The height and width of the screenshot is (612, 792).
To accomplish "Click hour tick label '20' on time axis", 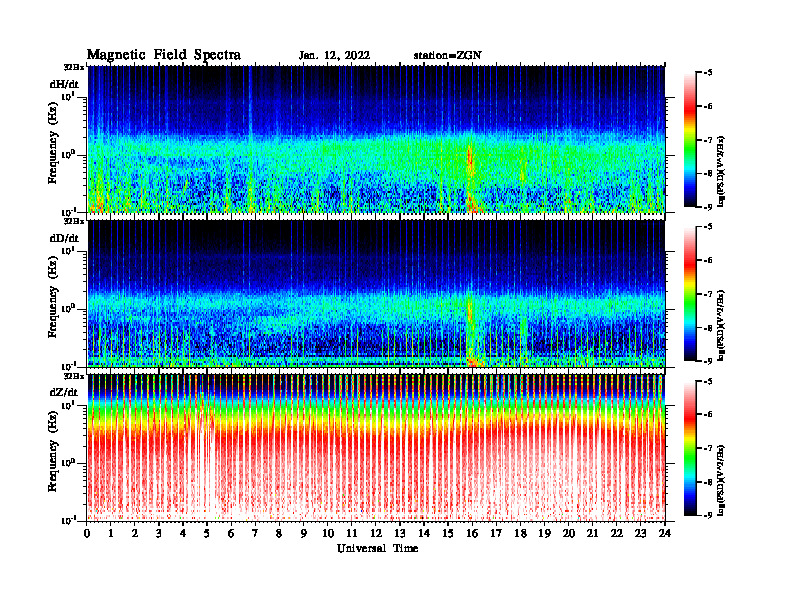I will tap(569, 534).
